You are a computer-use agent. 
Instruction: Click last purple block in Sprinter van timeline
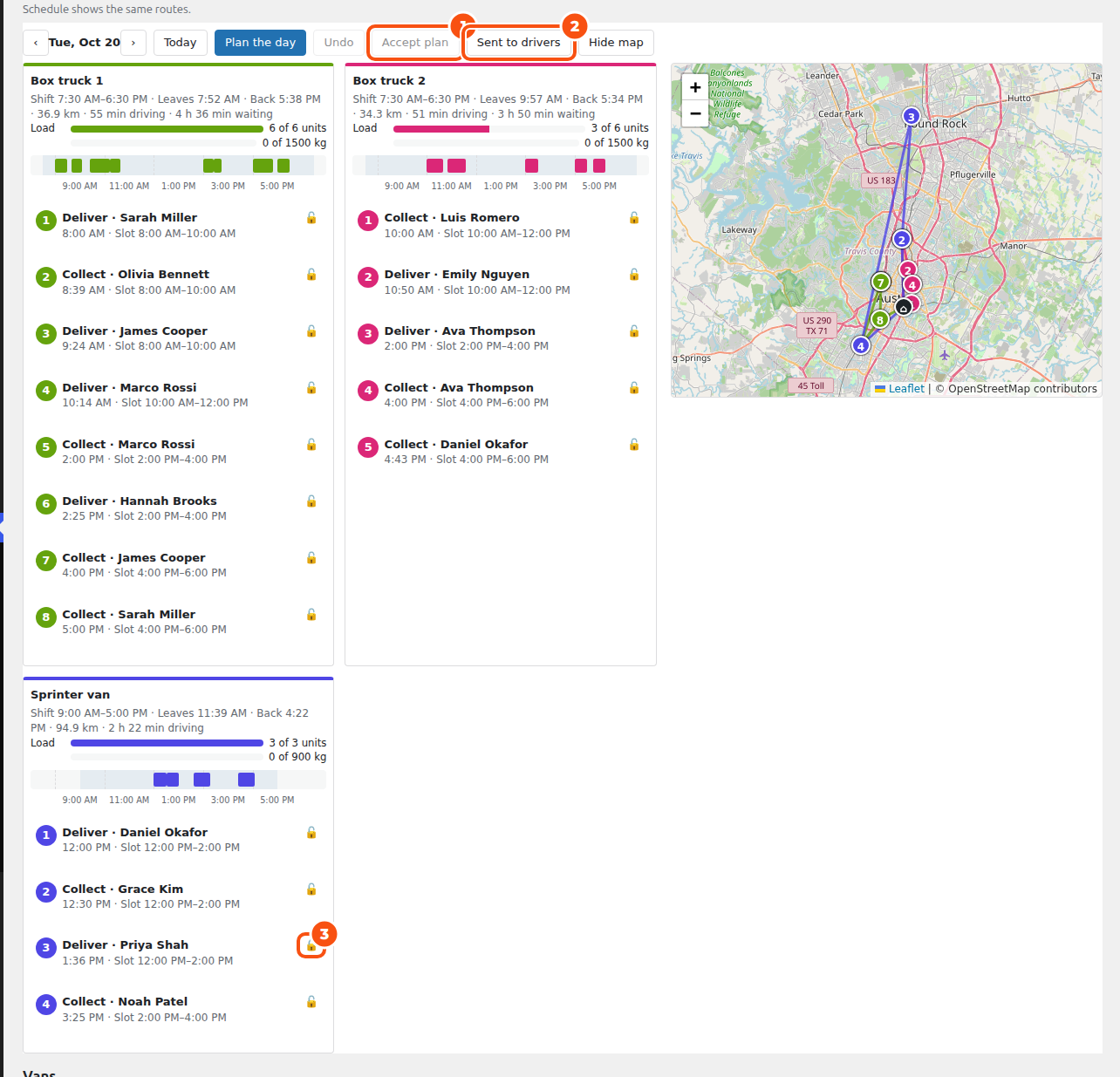point(247,780)
